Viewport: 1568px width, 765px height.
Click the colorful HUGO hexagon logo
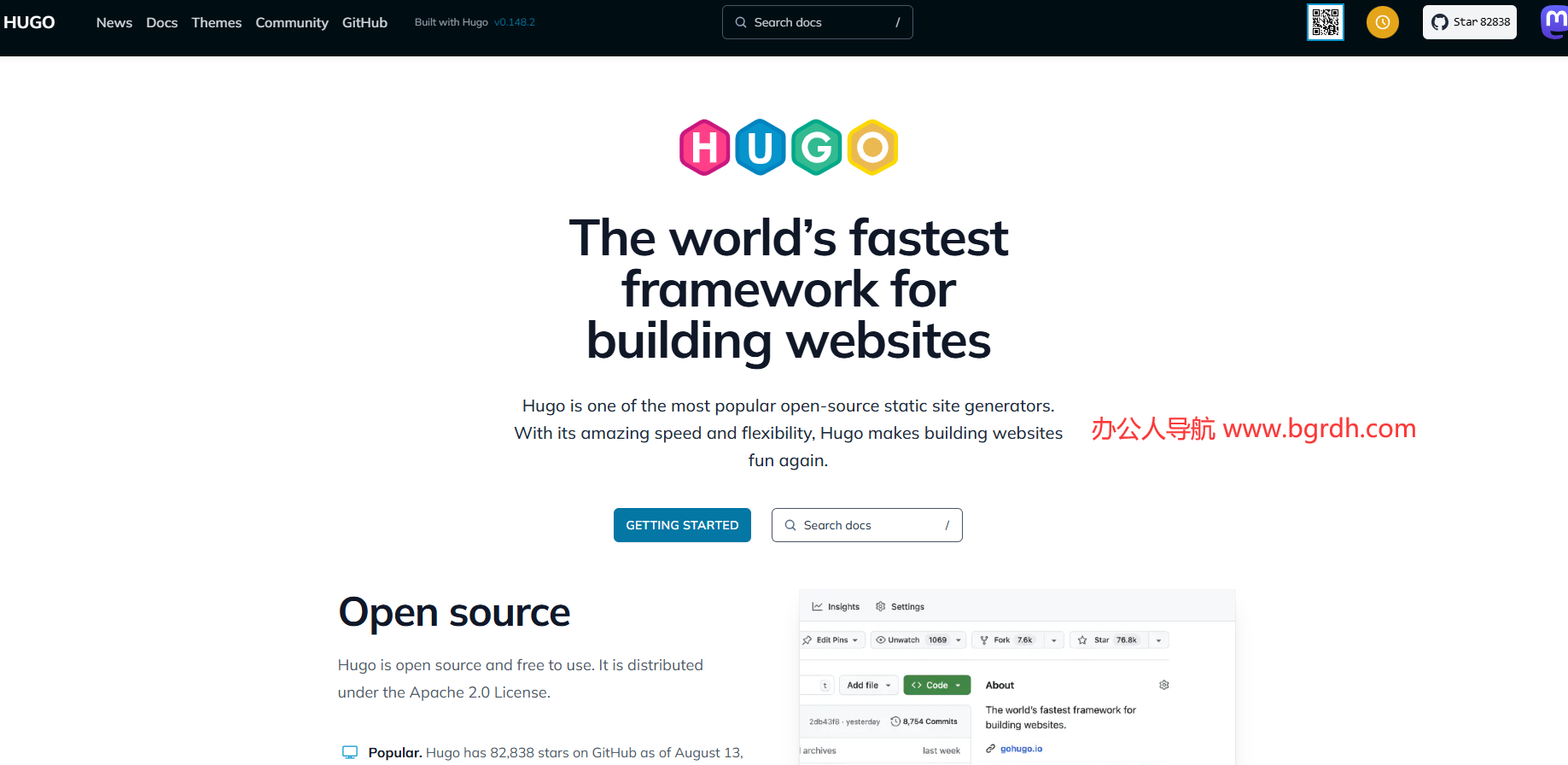point(788,148)
